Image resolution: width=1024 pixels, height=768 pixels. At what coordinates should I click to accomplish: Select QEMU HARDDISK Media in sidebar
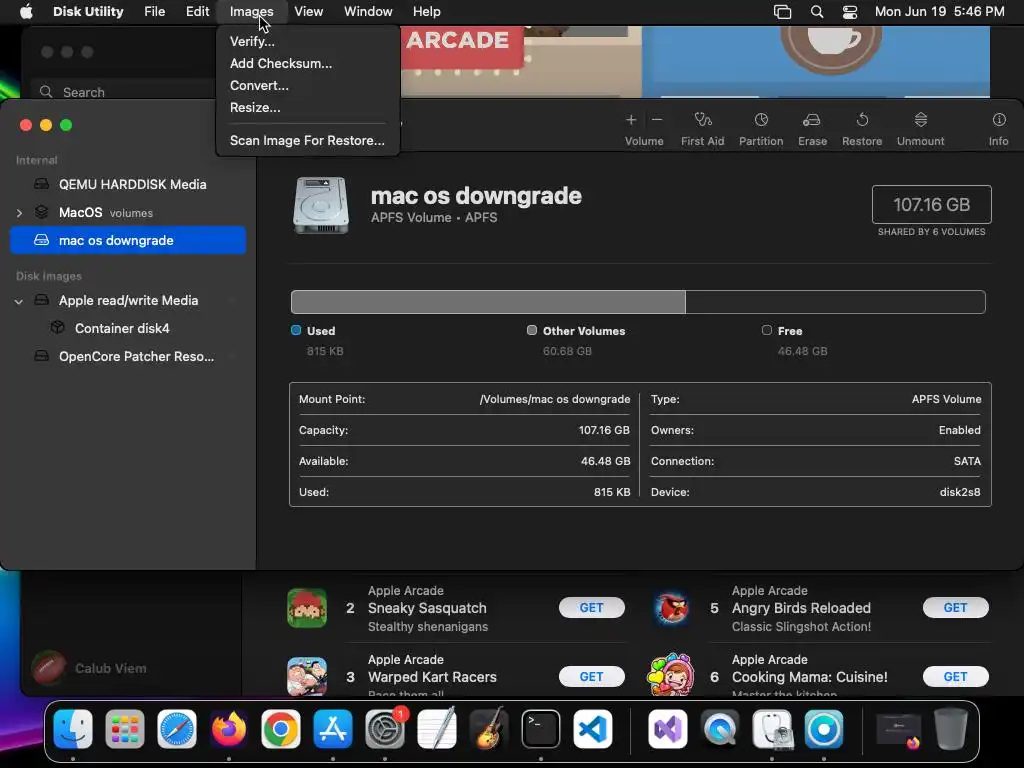click(128, 184)
